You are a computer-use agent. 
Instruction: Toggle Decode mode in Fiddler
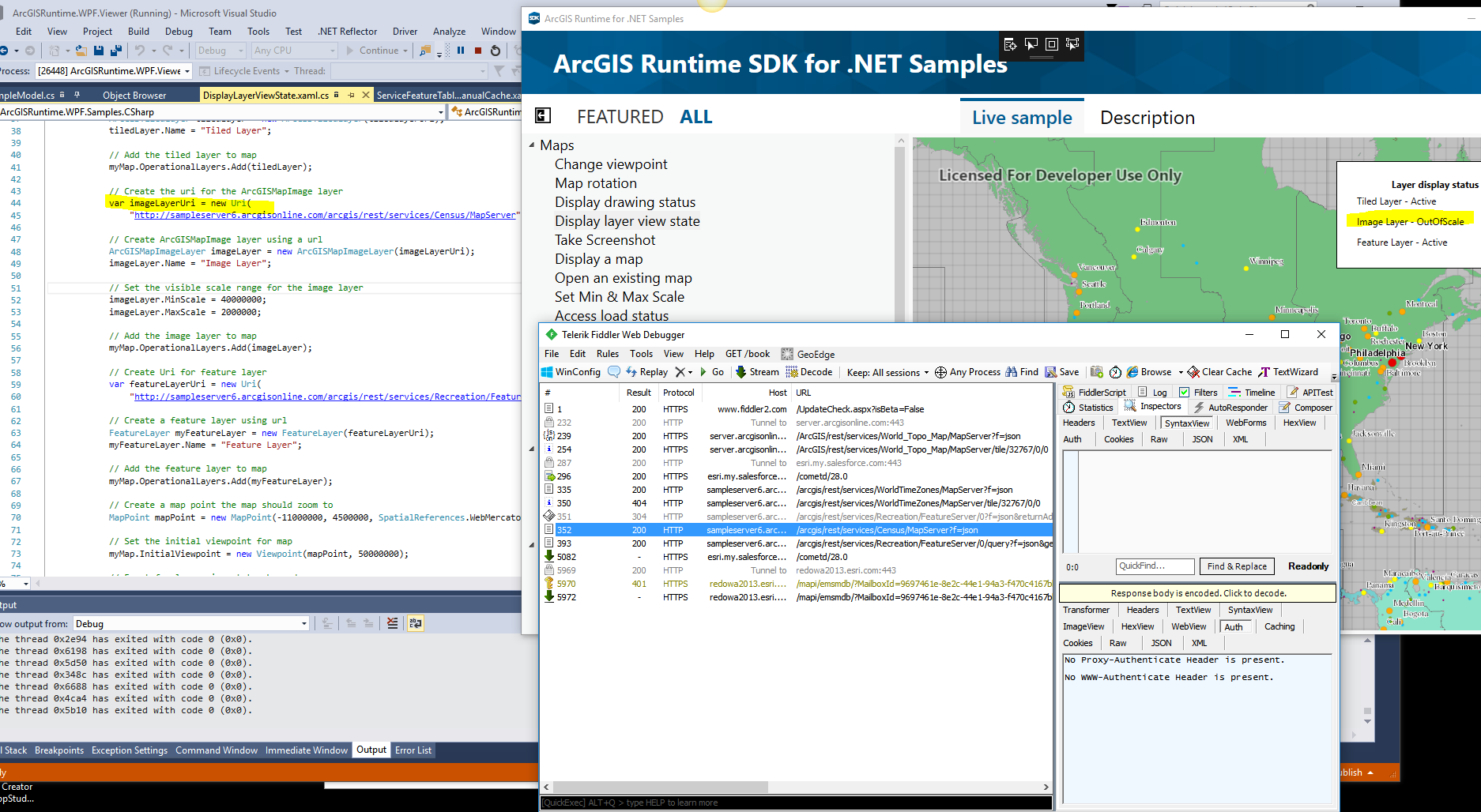tap(809, 372)
